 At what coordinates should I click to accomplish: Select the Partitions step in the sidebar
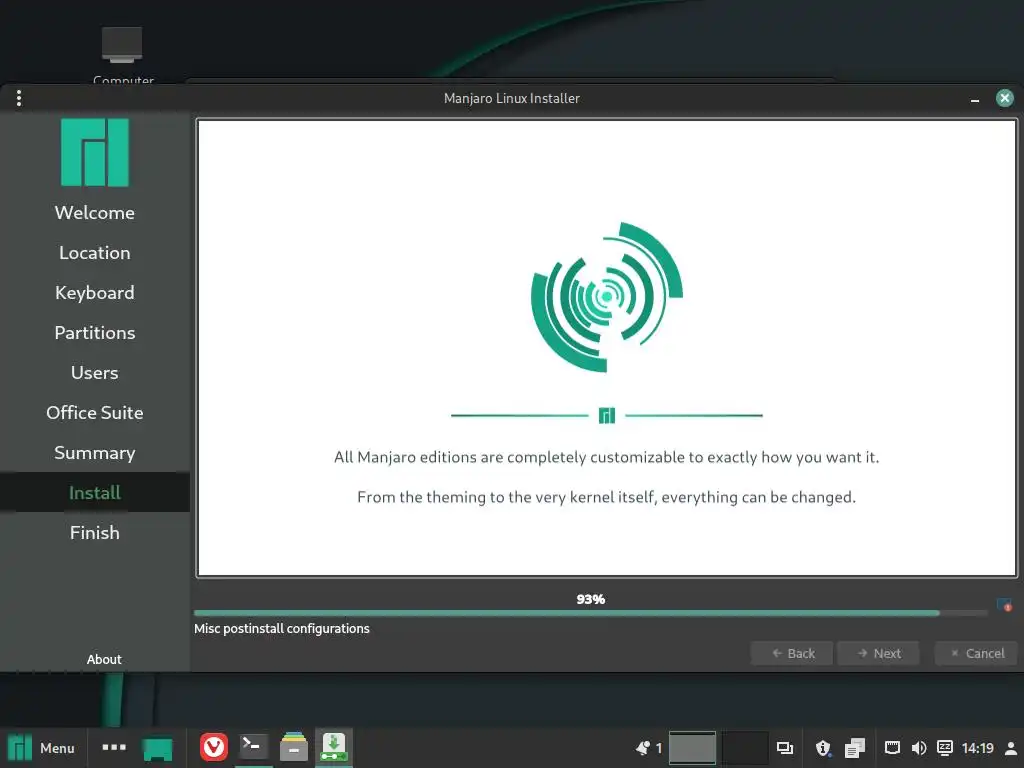[x=95, y=333]
